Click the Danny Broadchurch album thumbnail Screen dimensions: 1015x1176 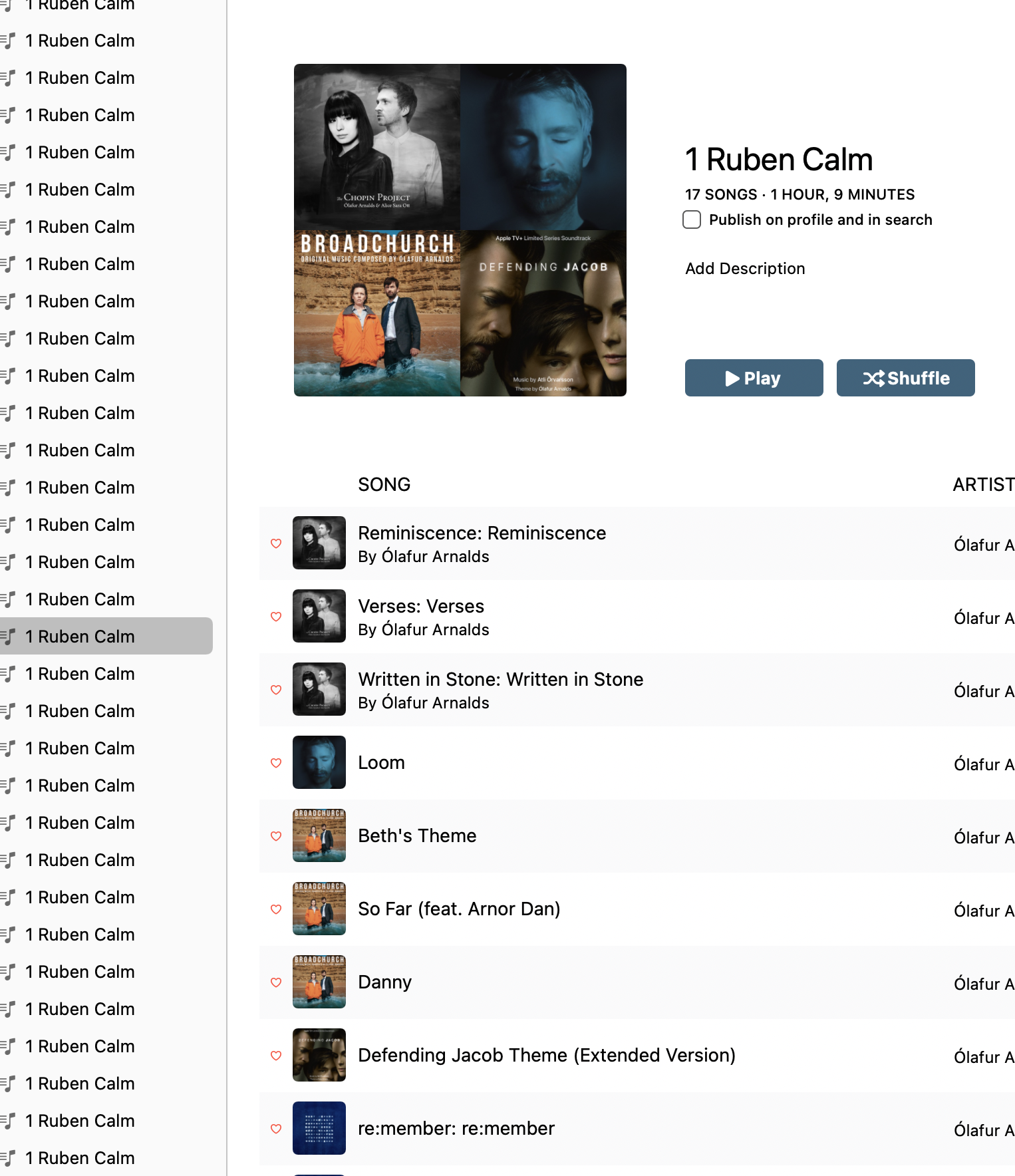(x=319, y=982)
